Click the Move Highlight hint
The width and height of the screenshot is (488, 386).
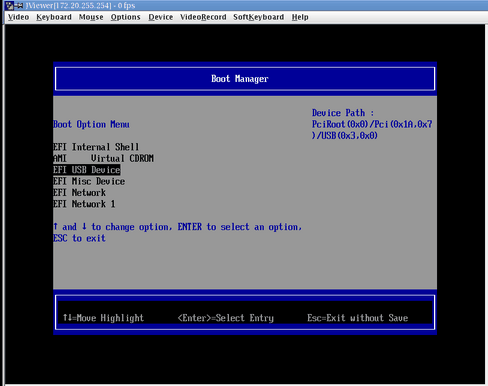pyautogui.click(x=103, y=318)
